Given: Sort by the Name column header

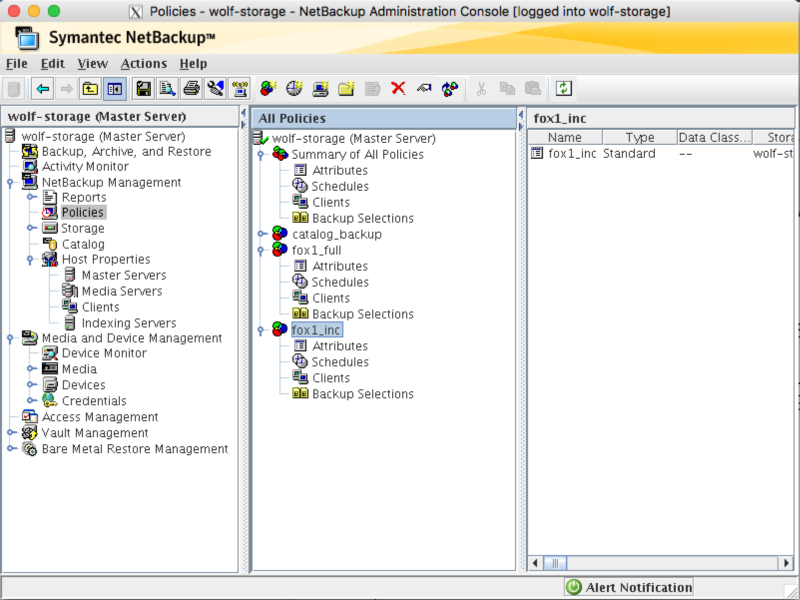Looking at the screenshot, I should 565,138.
